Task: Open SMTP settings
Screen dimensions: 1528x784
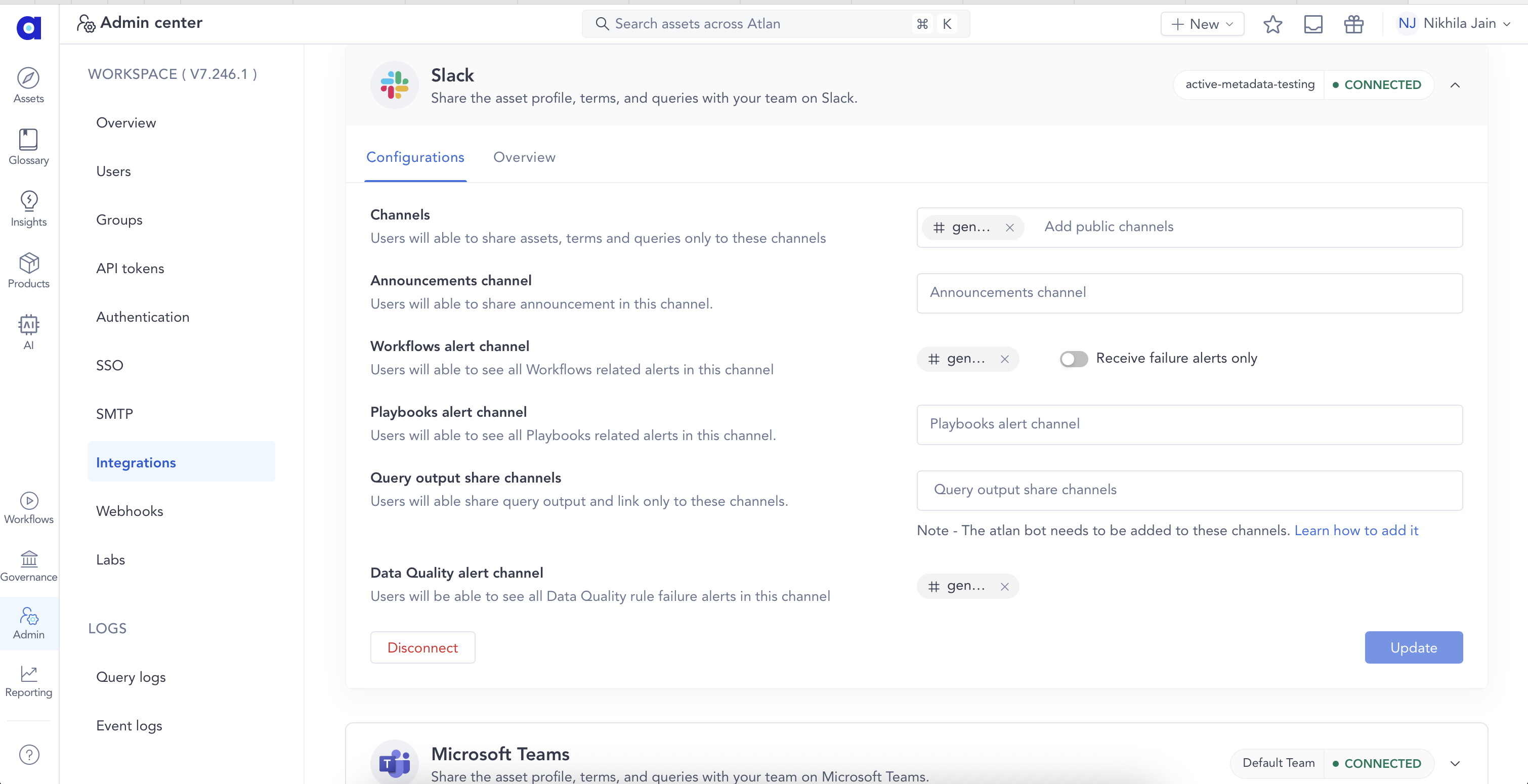Action: pyautogui.click(x=182, y=414)
